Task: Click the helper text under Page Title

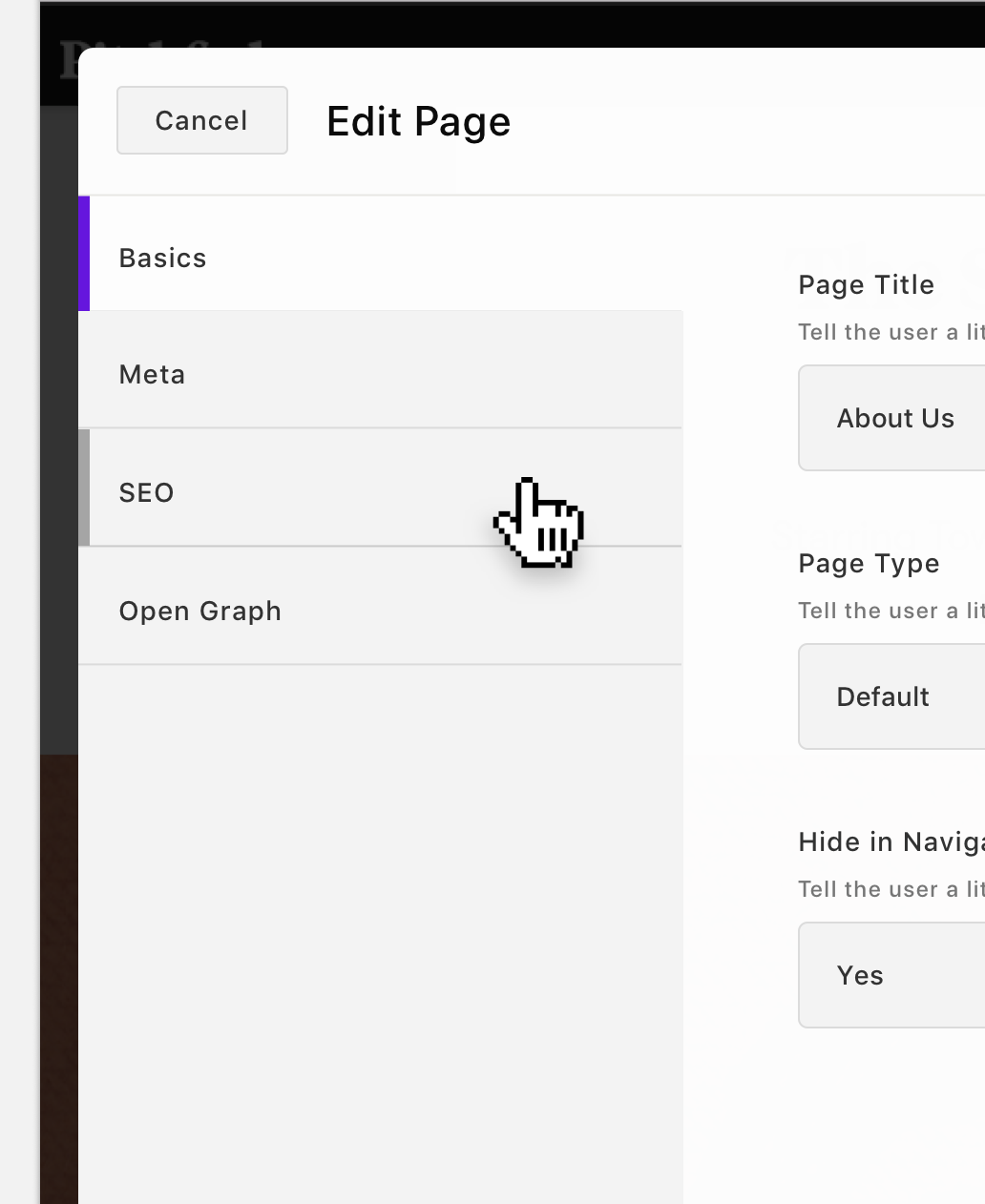Action: (x=888, y=331)
